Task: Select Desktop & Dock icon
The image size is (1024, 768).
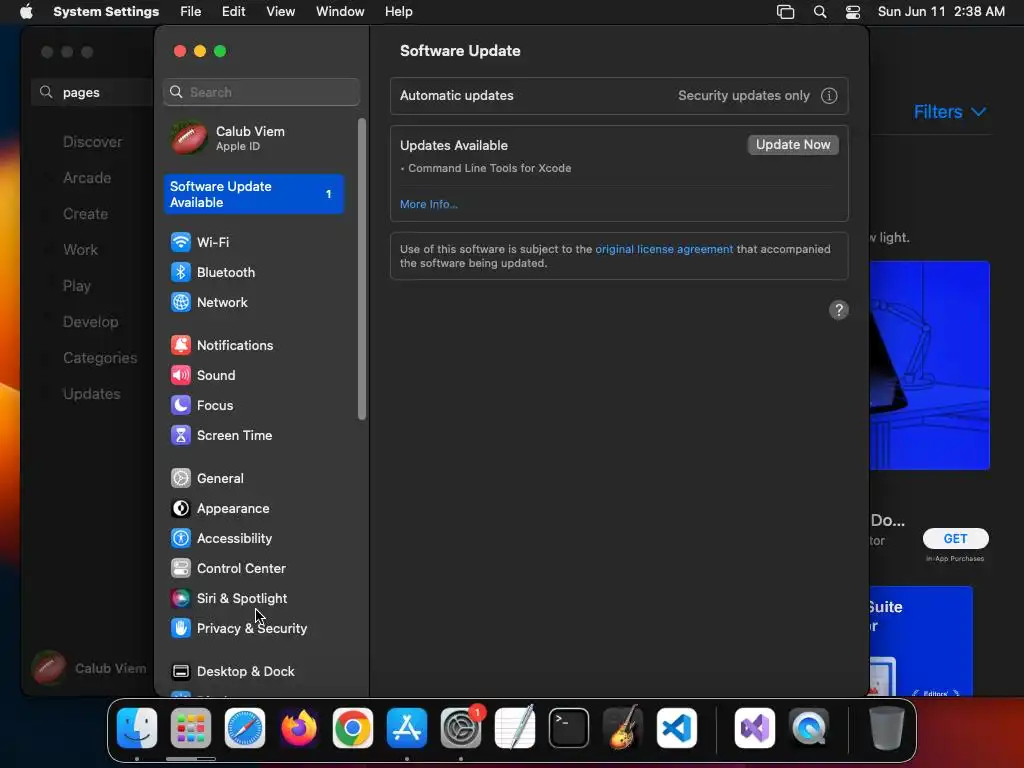Action: click(180, 672)
